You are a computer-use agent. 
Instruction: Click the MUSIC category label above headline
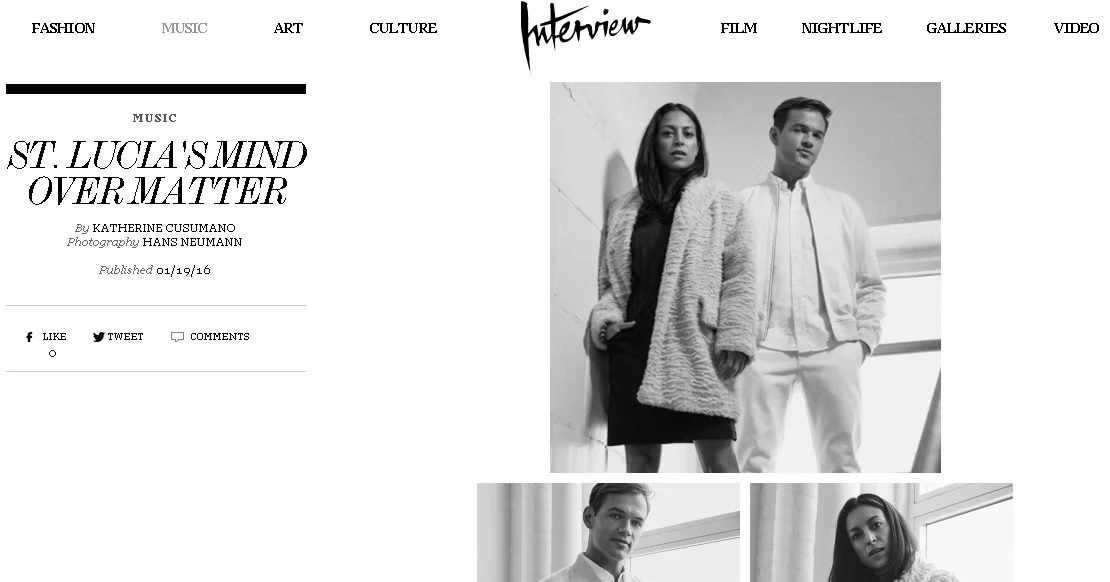click(x=155, y=118)
